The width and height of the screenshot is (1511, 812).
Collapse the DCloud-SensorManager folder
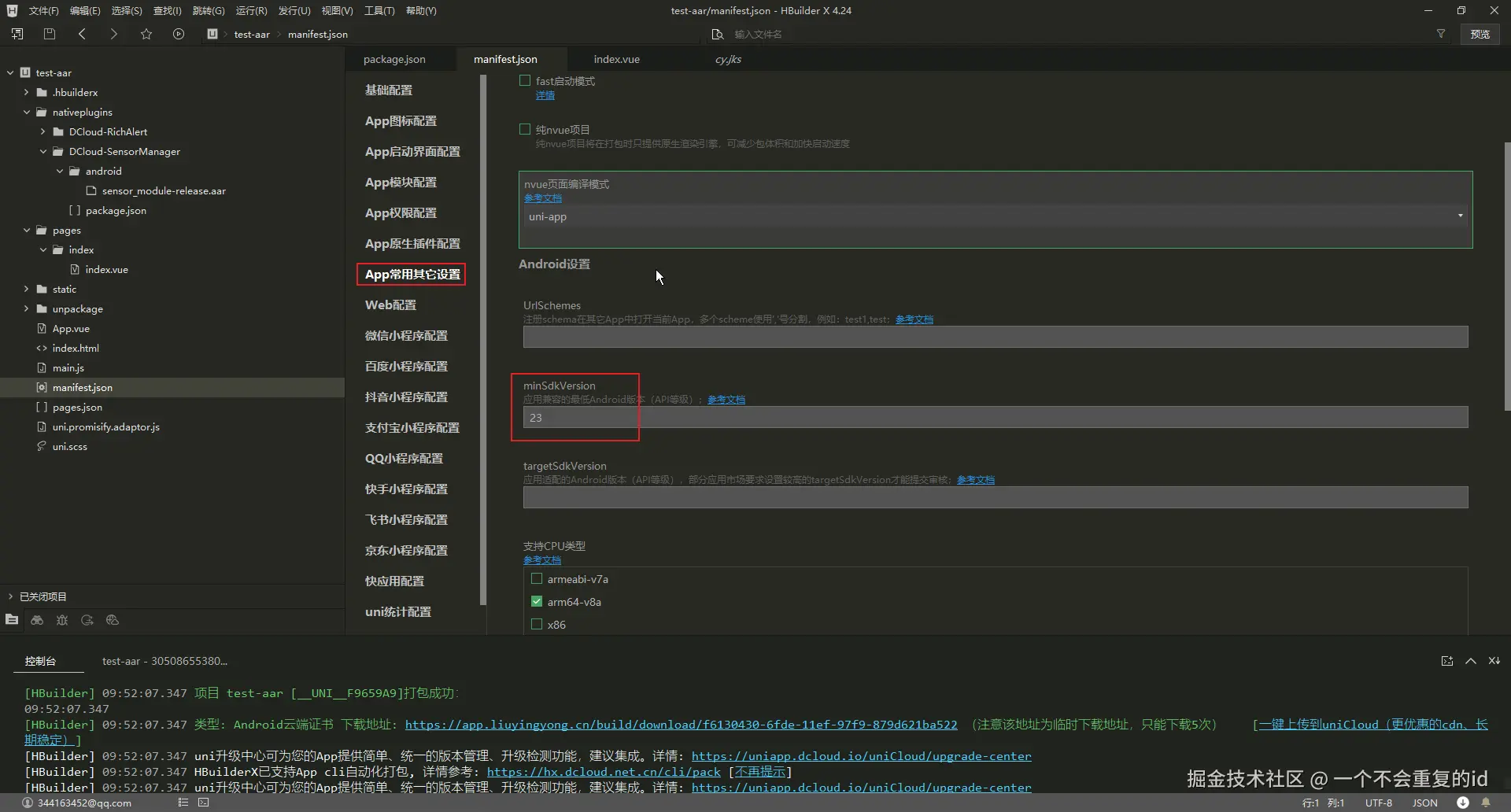click(42, 151)
